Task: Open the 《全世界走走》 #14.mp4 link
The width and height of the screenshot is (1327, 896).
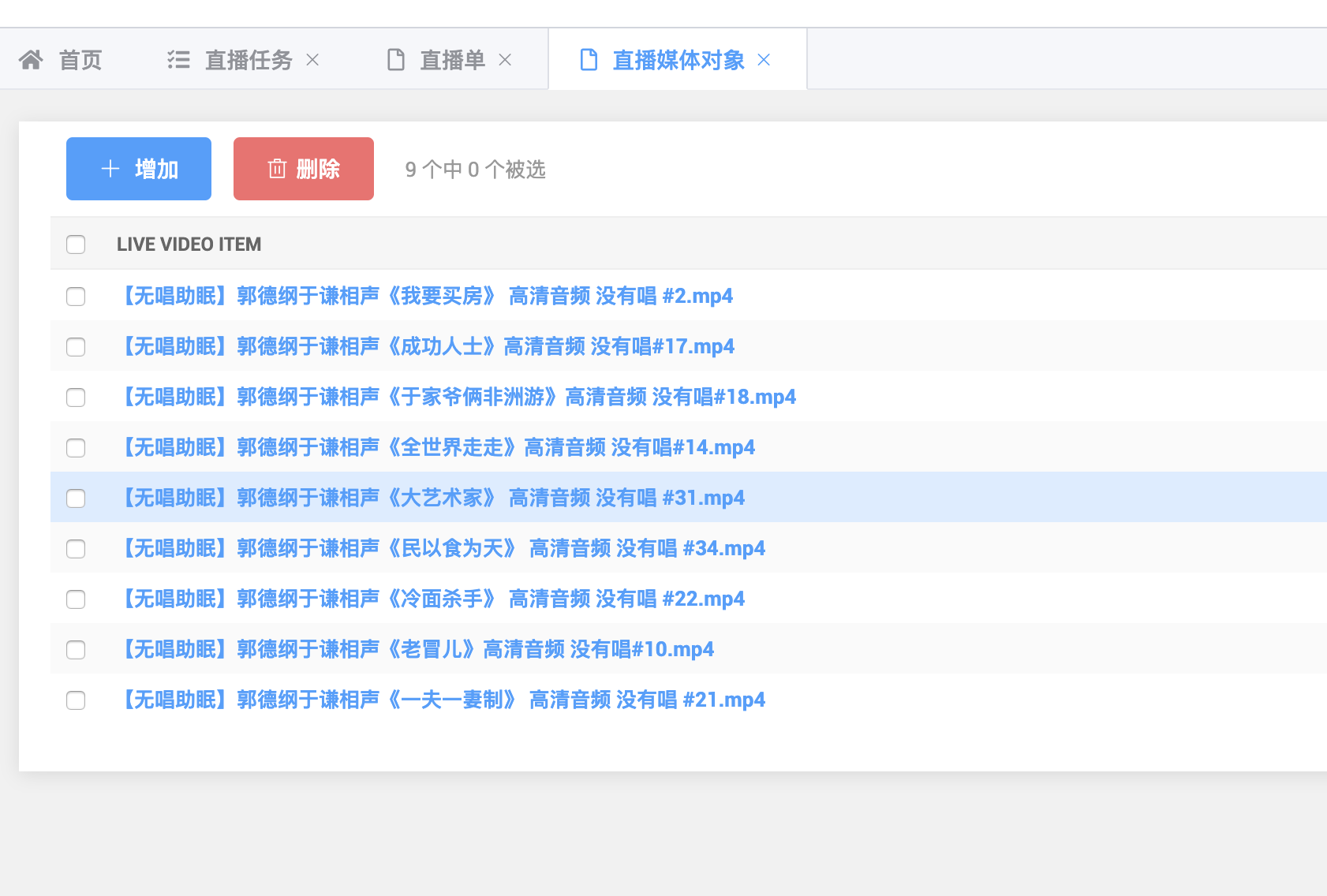Action: [x=436, y=447]
